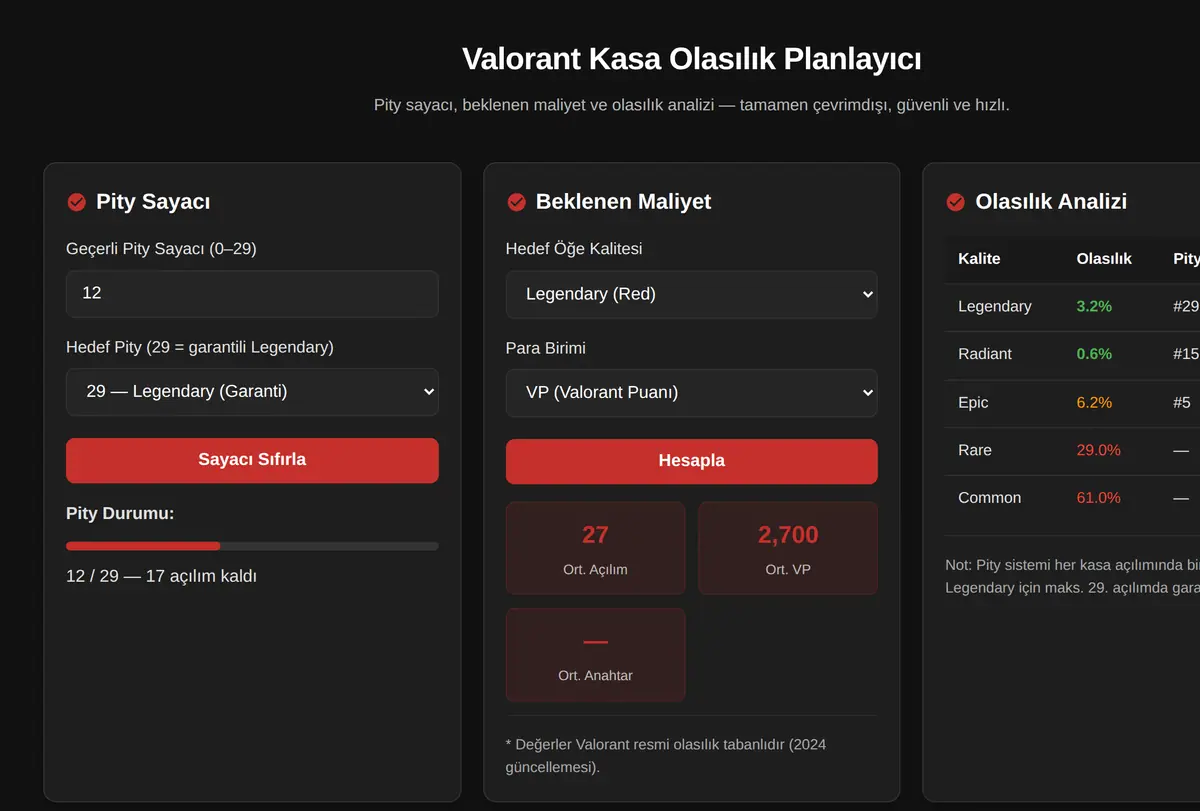This screenshot has height=811, width=1200.
Task: Click the '12 / 29 — 17 açılım kaldı' text
Action: click(x=161, y=576)
